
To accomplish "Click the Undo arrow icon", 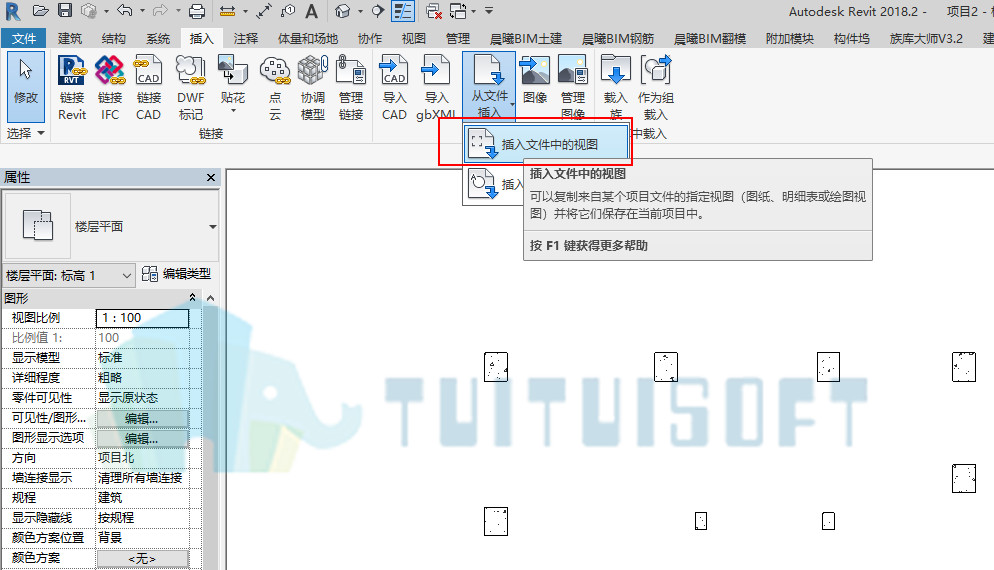I will (x=125, y=11).
